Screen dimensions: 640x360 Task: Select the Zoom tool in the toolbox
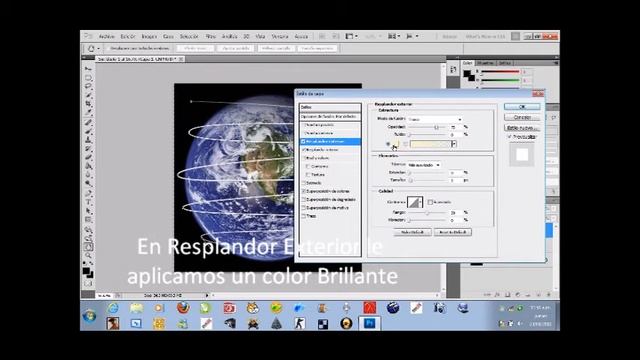(x=88, y=255)
